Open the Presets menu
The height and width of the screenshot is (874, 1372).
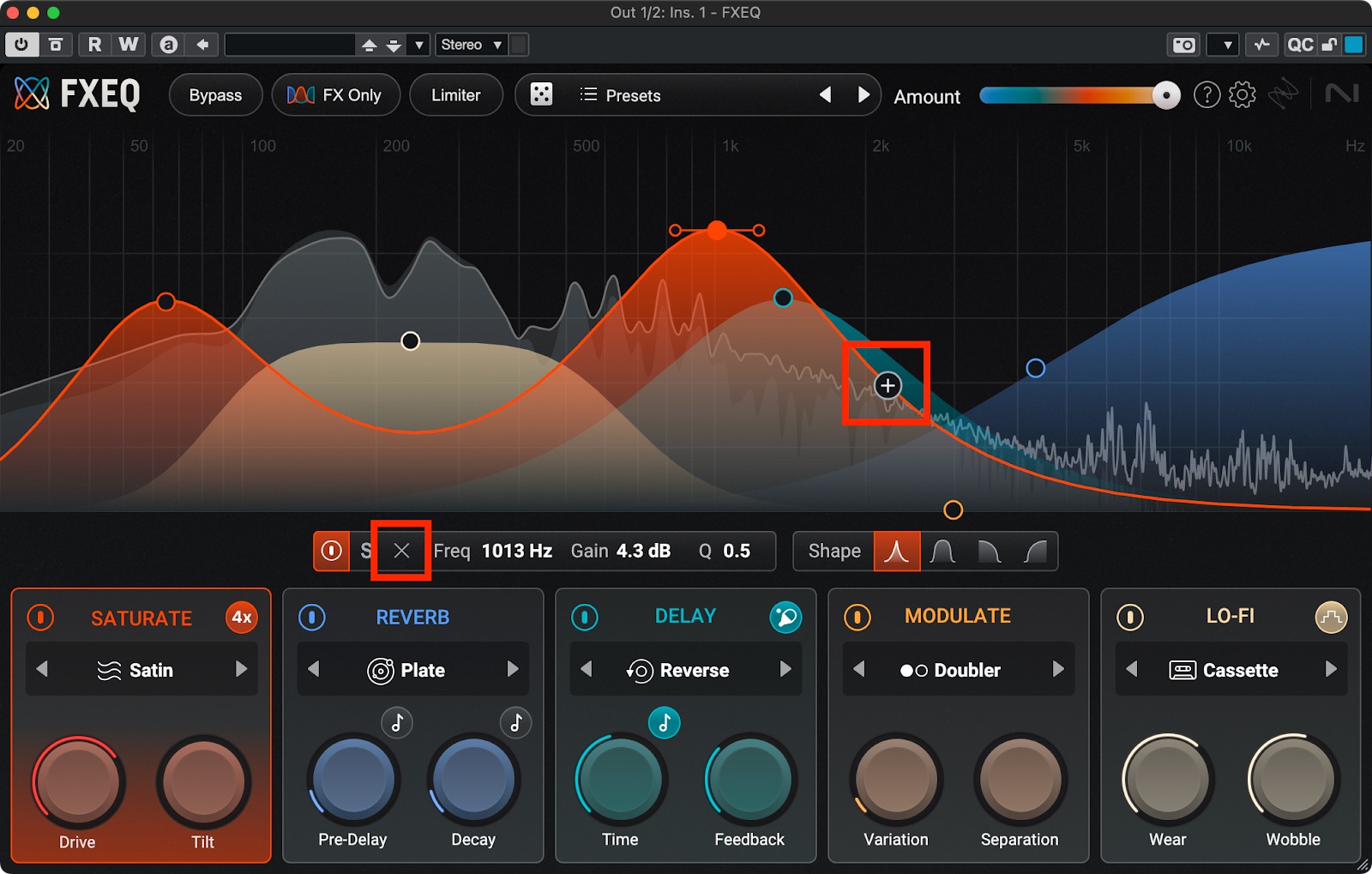[620, 95]
